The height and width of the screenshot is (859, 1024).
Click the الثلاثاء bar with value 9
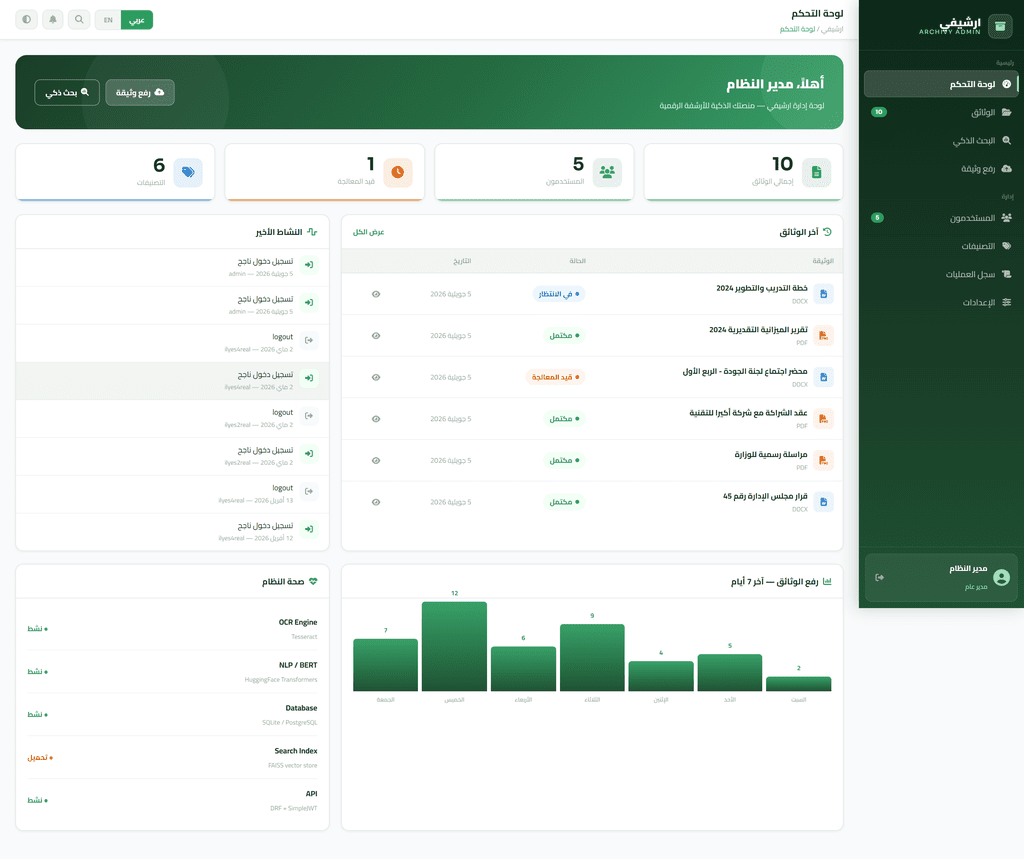pos(592,657)
